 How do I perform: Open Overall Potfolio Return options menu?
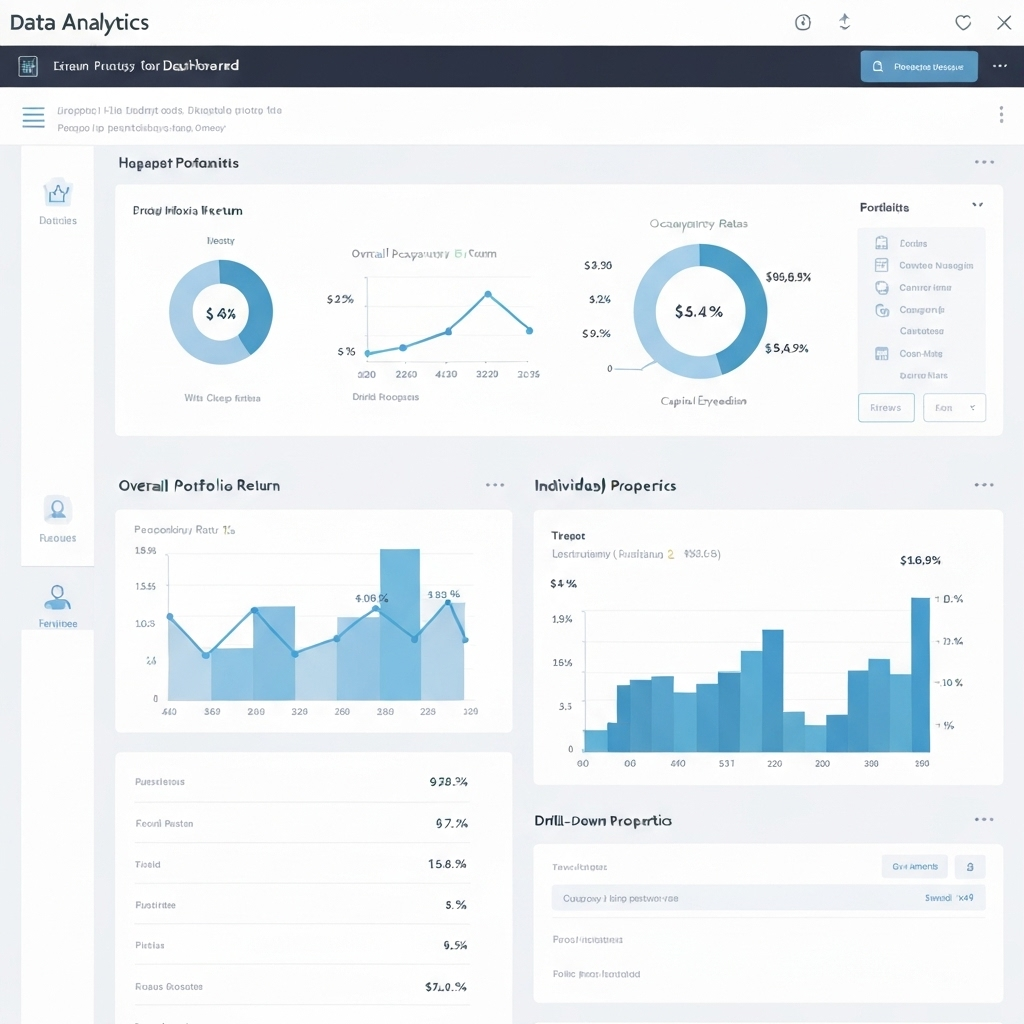(x=495, y=485)
